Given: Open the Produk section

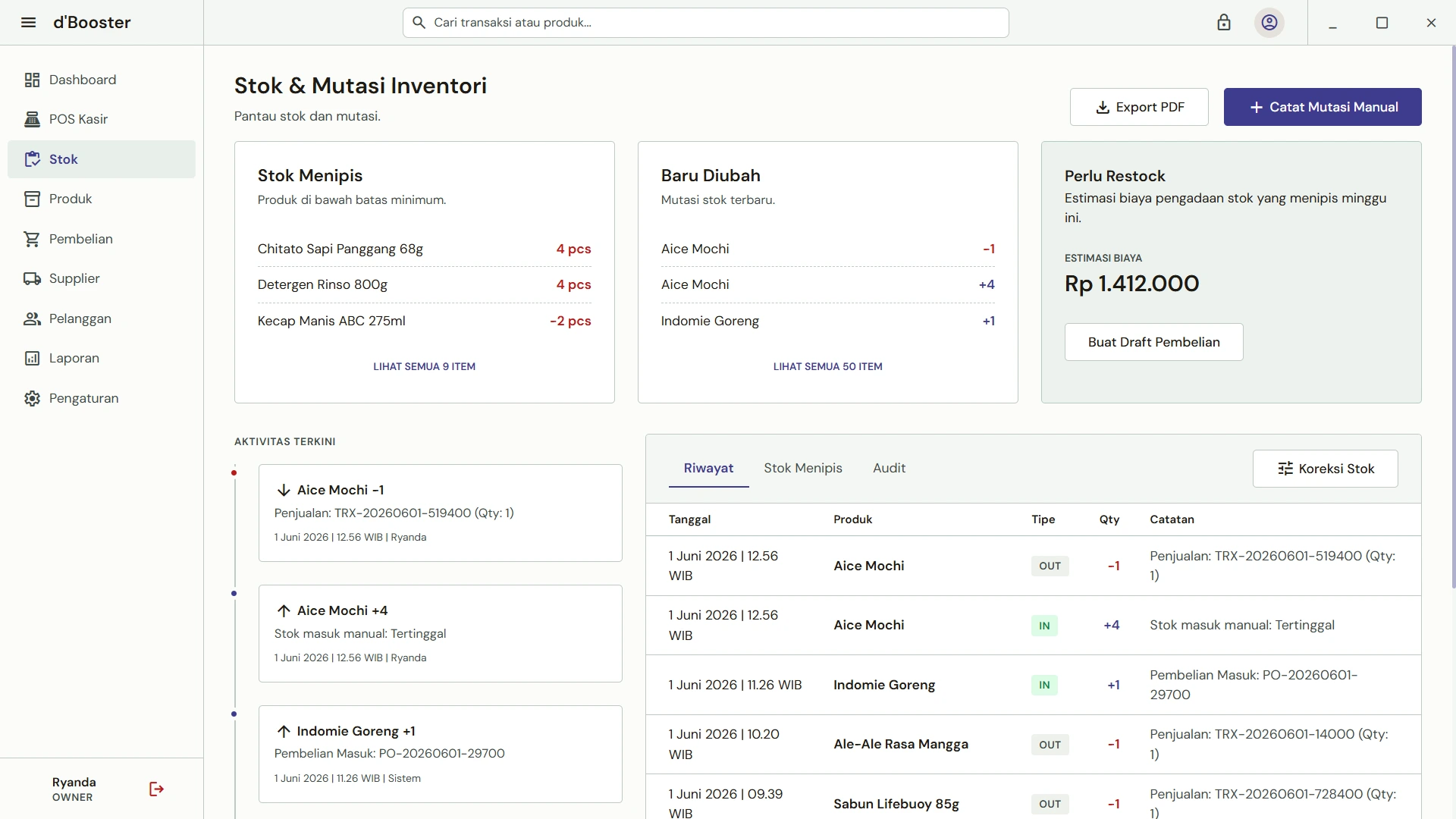Looking at the screenshot, I should (102, 199).
